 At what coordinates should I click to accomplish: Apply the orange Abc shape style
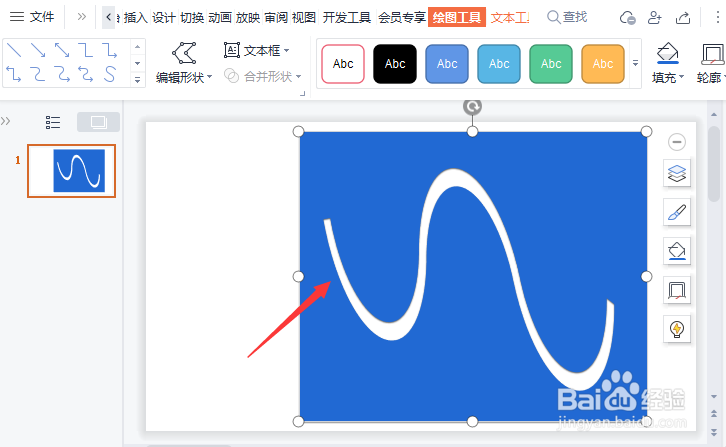(602, 64)
